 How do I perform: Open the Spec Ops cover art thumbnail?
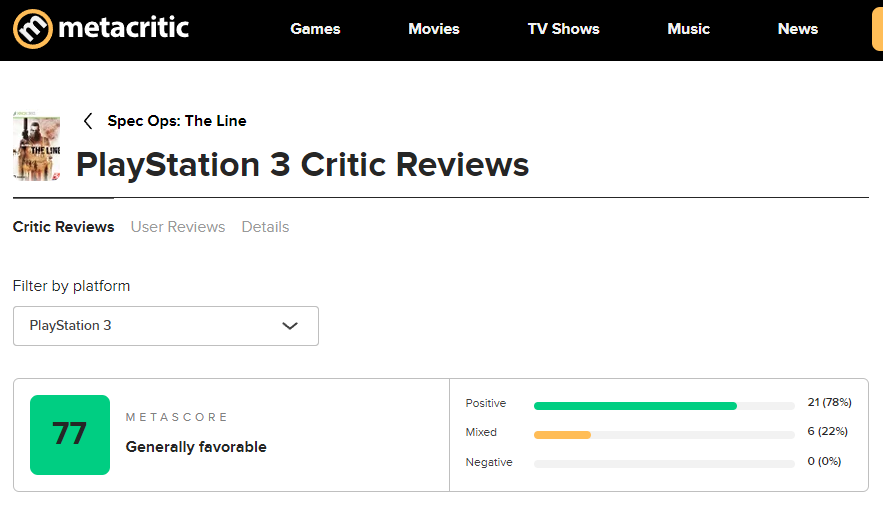tap(37, 146)
